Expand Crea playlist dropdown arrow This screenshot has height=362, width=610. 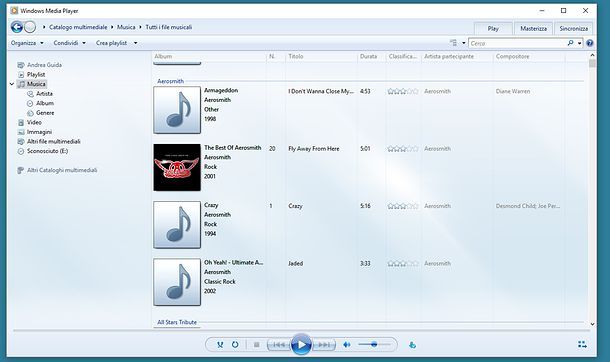coord(135,43)
